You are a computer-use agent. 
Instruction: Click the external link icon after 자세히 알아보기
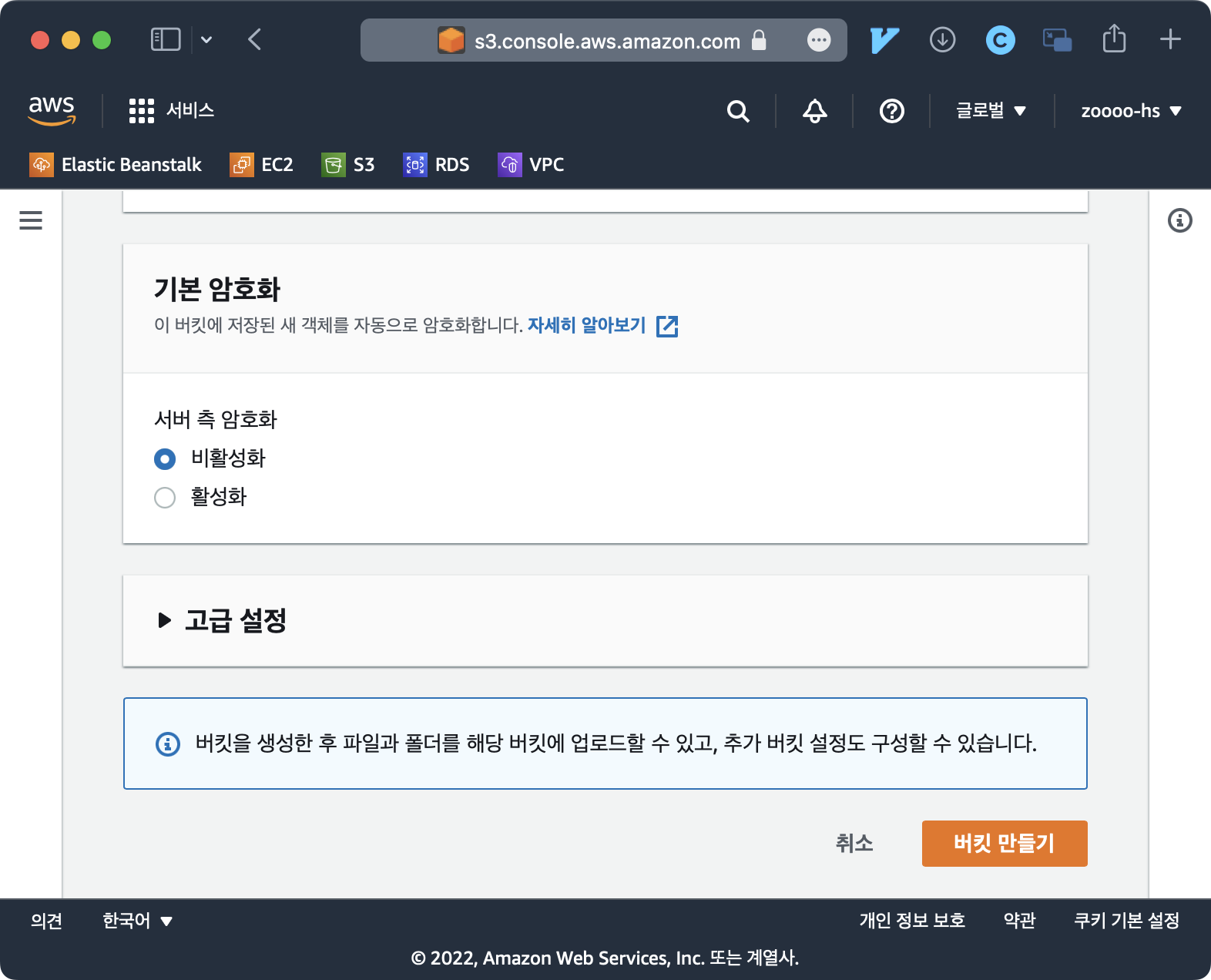(667, 326)
